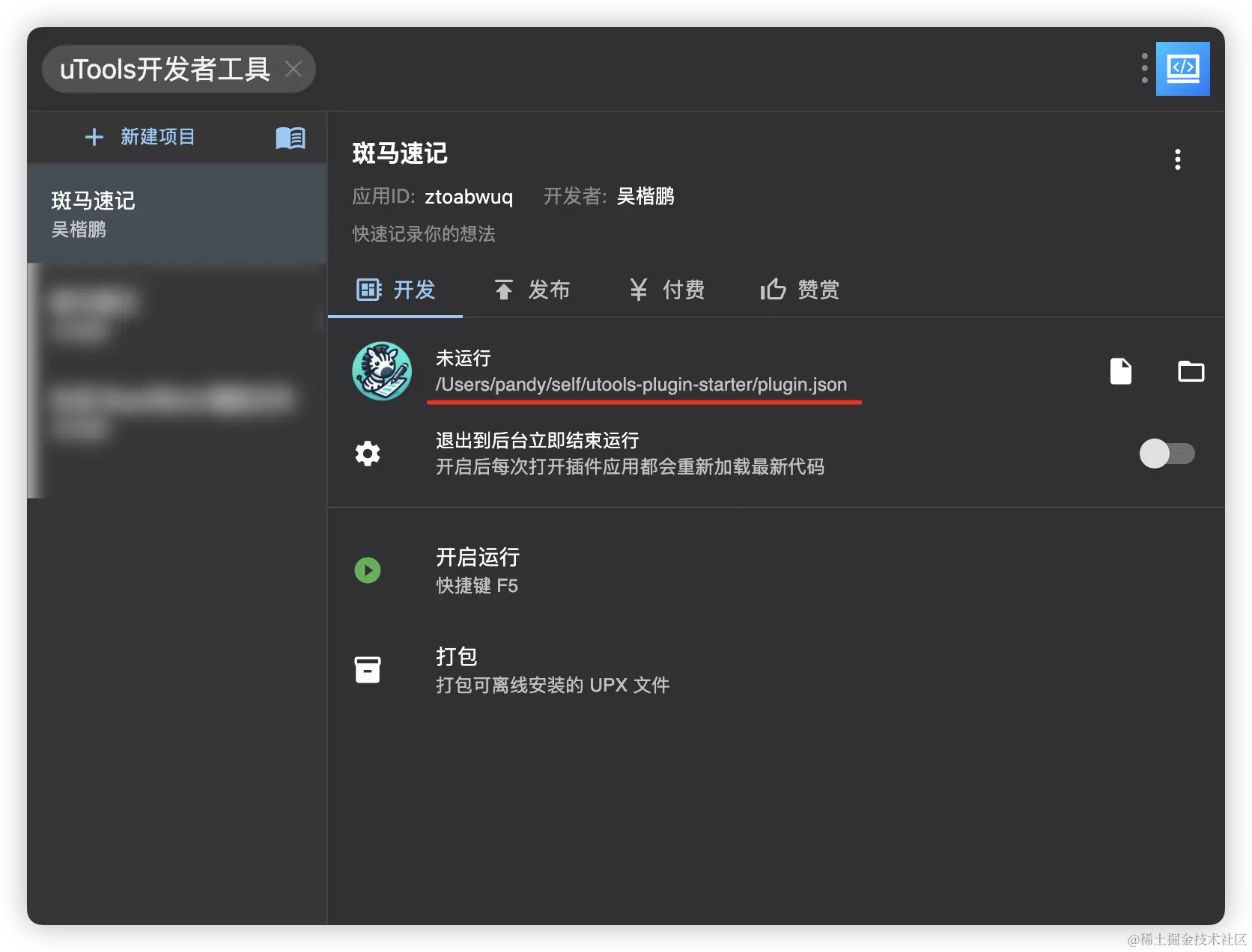Click the description 快速记录你的想法
Viewport: 1252px width, 952px height.
tap(424, 234)
